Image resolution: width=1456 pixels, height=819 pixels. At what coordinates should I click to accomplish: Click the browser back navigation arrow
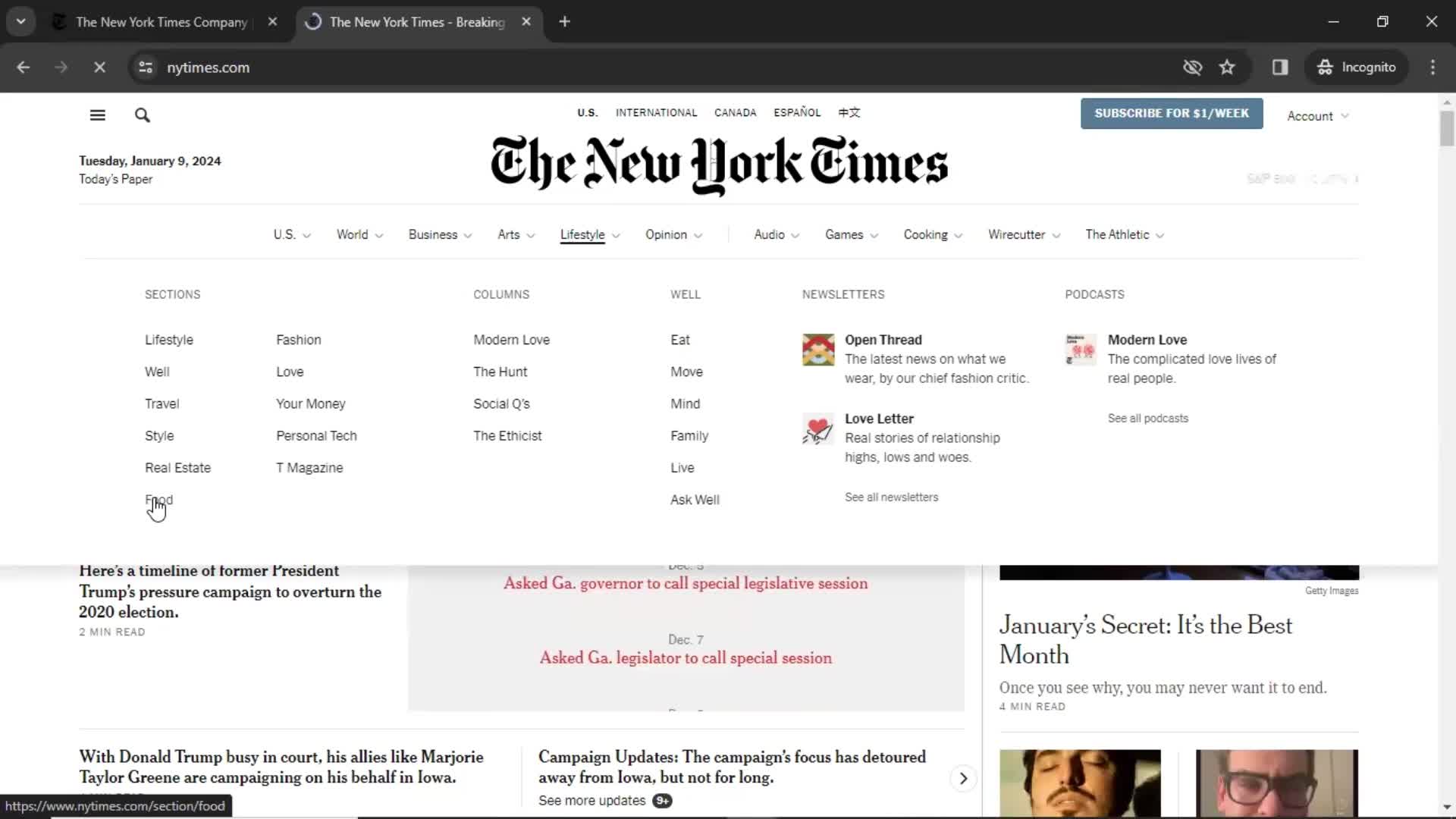click(22, 67)
